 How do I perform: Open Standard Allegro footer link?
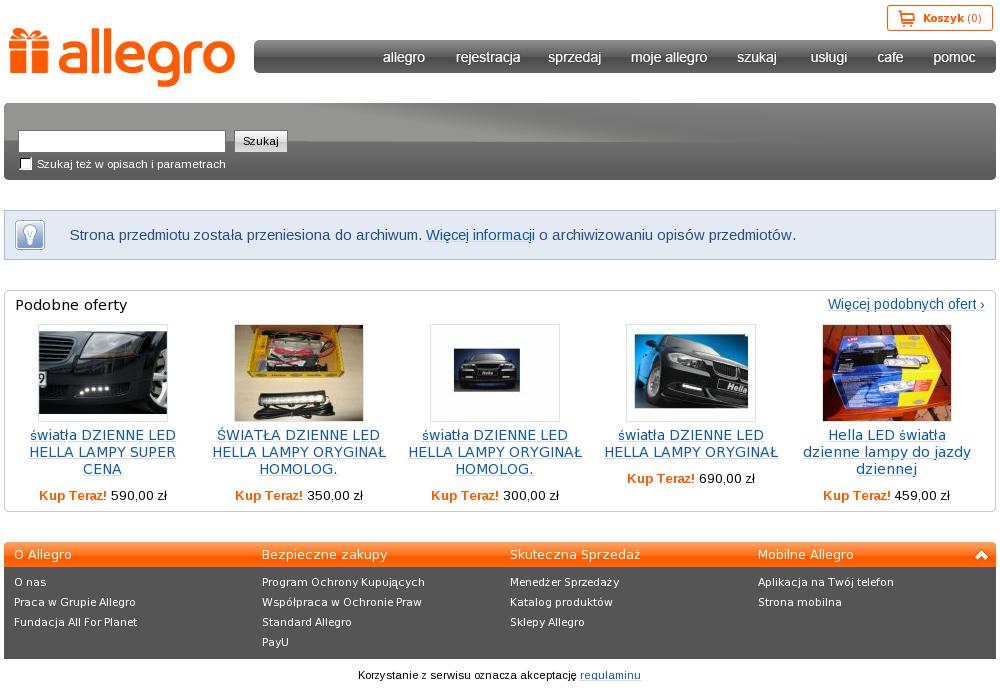(306, 622)
